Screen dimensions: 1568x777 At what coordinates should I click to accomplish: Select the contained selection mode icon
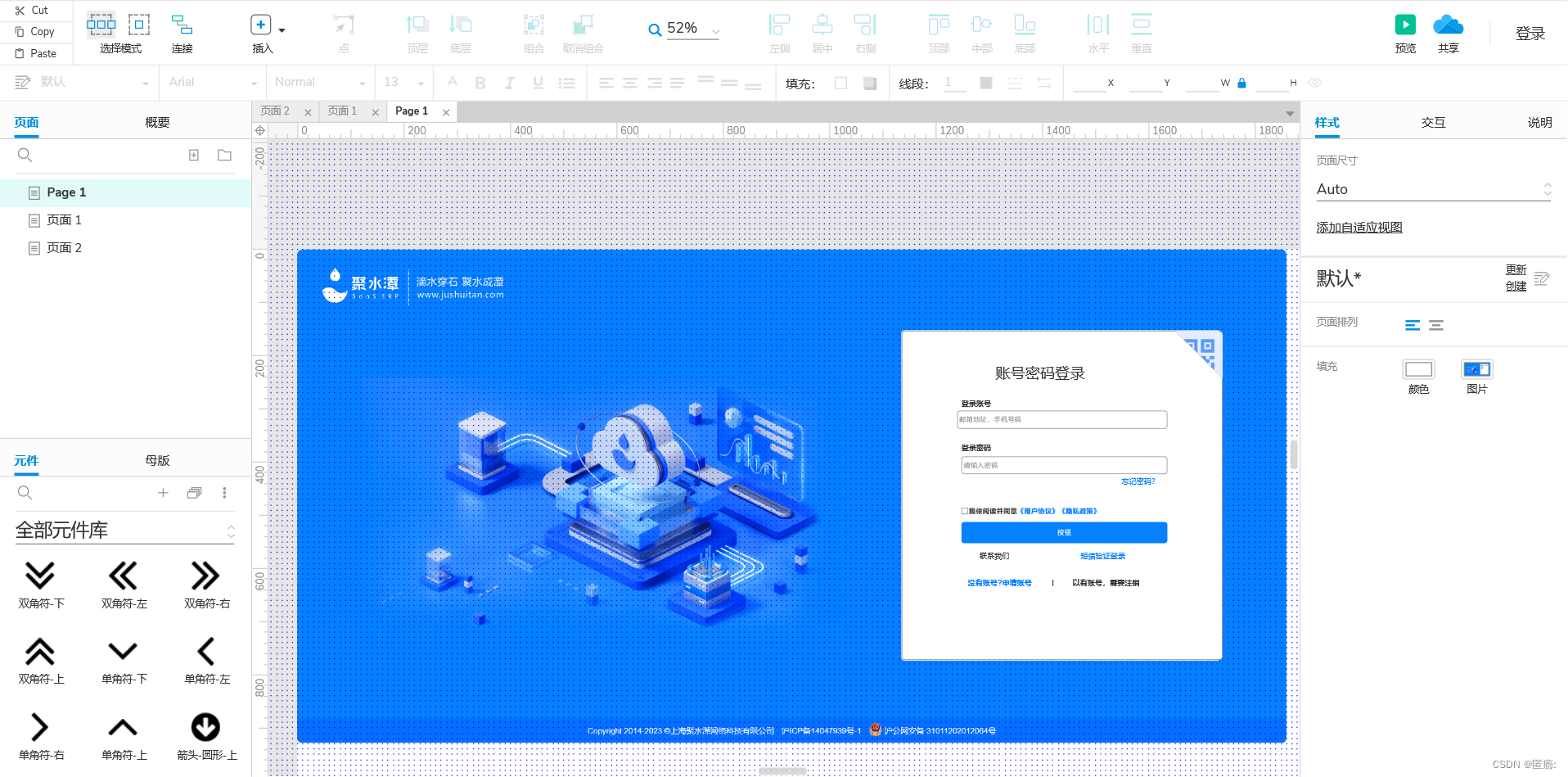point(139,25)
